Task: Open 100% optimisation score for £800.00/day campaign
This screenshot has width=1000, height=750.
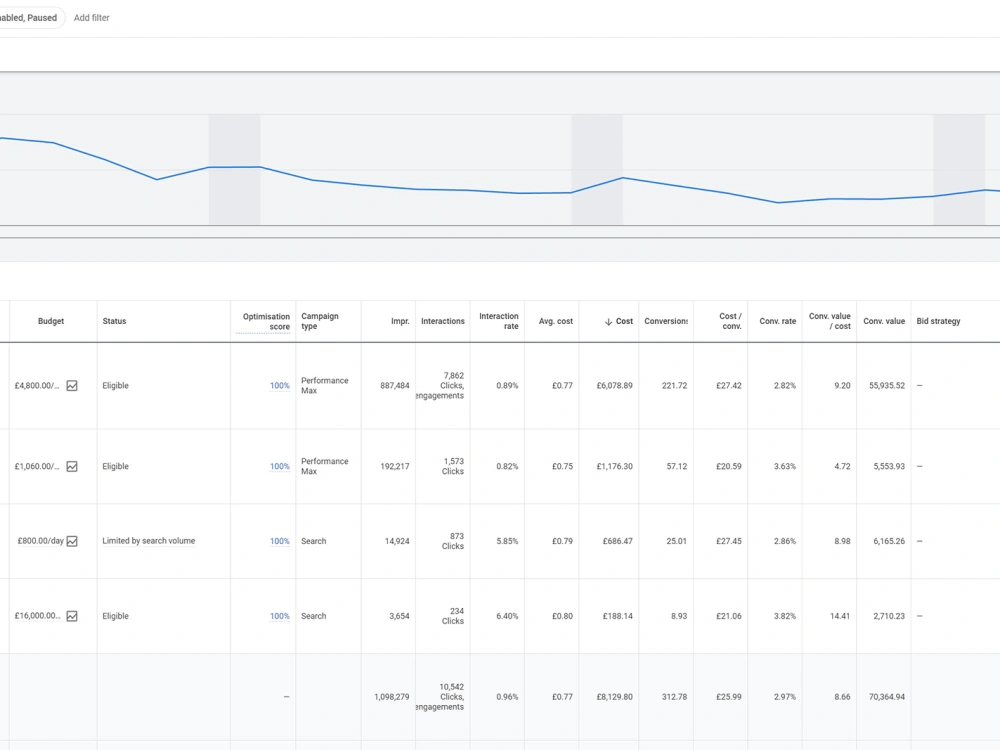Action: (279, 541)
